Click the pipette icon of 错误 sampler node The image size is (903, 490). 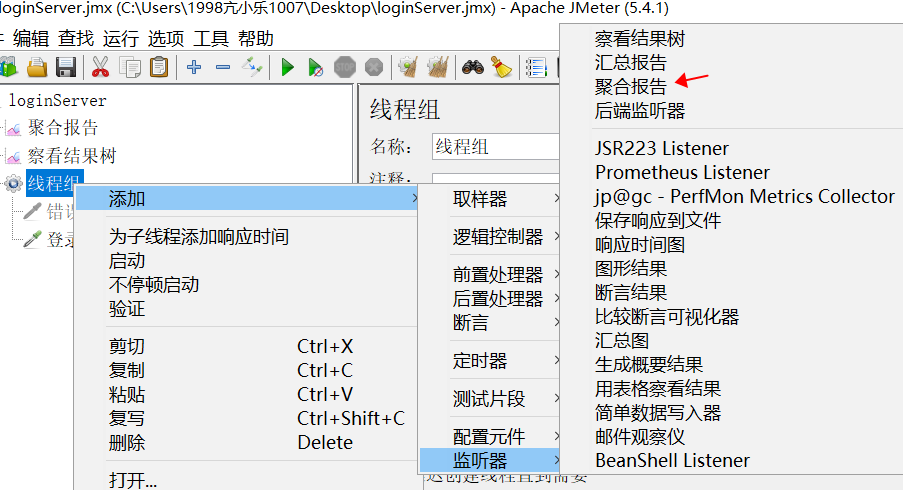pyautogui.click(x=32, y=211)
